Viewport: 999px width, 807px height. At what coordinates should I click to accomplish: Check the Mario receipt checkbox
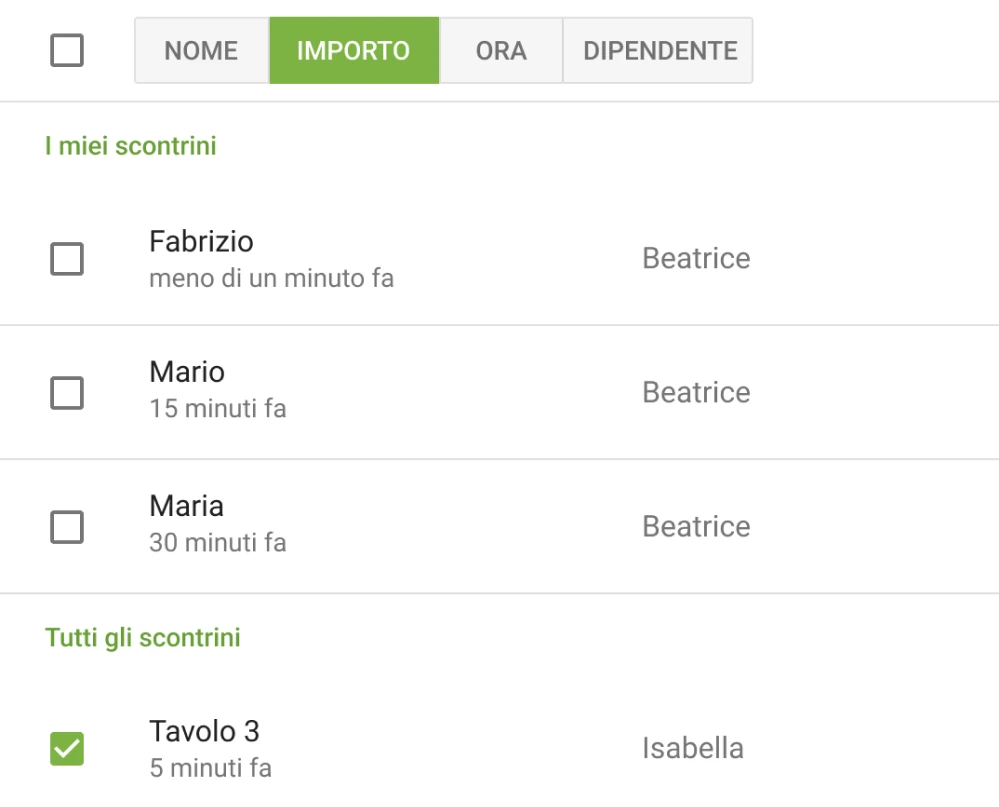(x=65, y=393)
